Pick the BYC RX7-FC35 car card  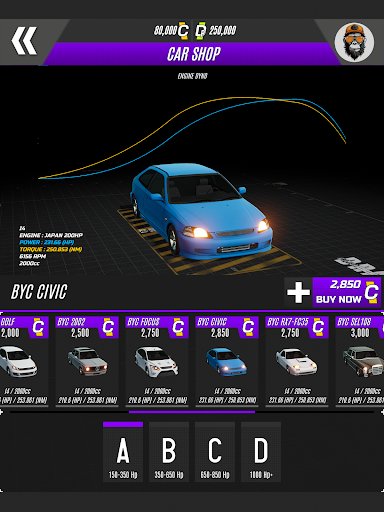pos(297,361)
